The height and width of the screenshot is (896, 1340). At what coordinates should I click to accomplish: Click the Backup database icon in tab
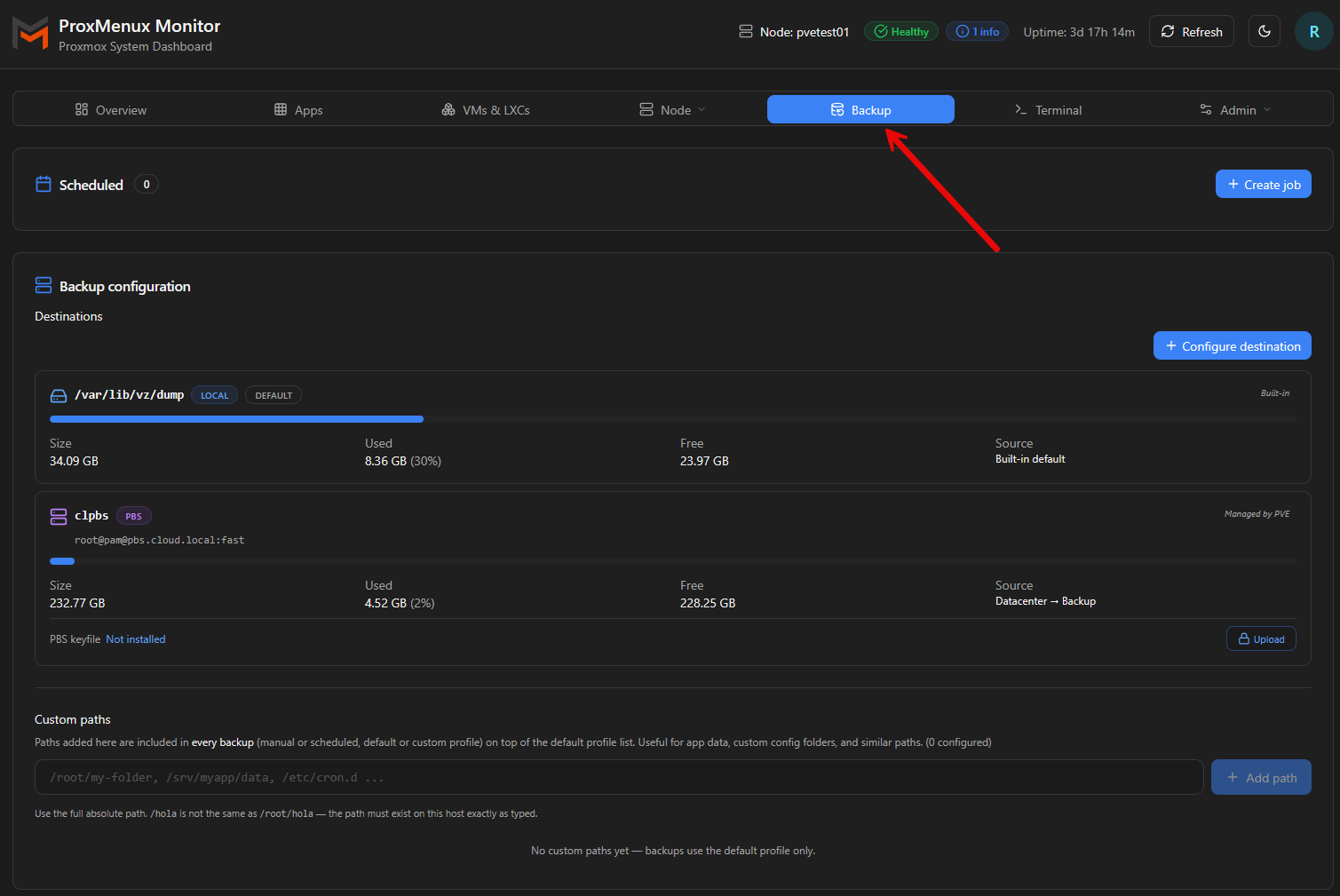(x=837, y=109)
